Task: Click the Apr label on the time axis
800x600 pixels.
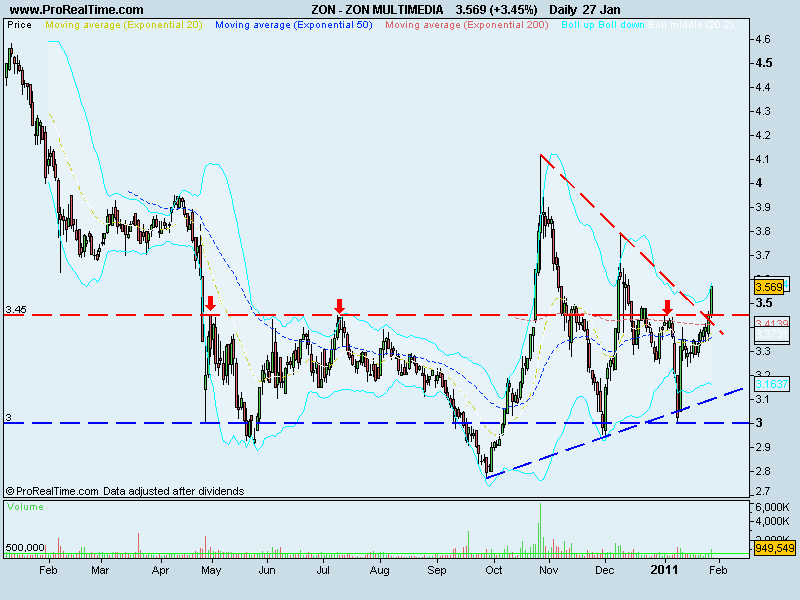Action: click(160, 570)
